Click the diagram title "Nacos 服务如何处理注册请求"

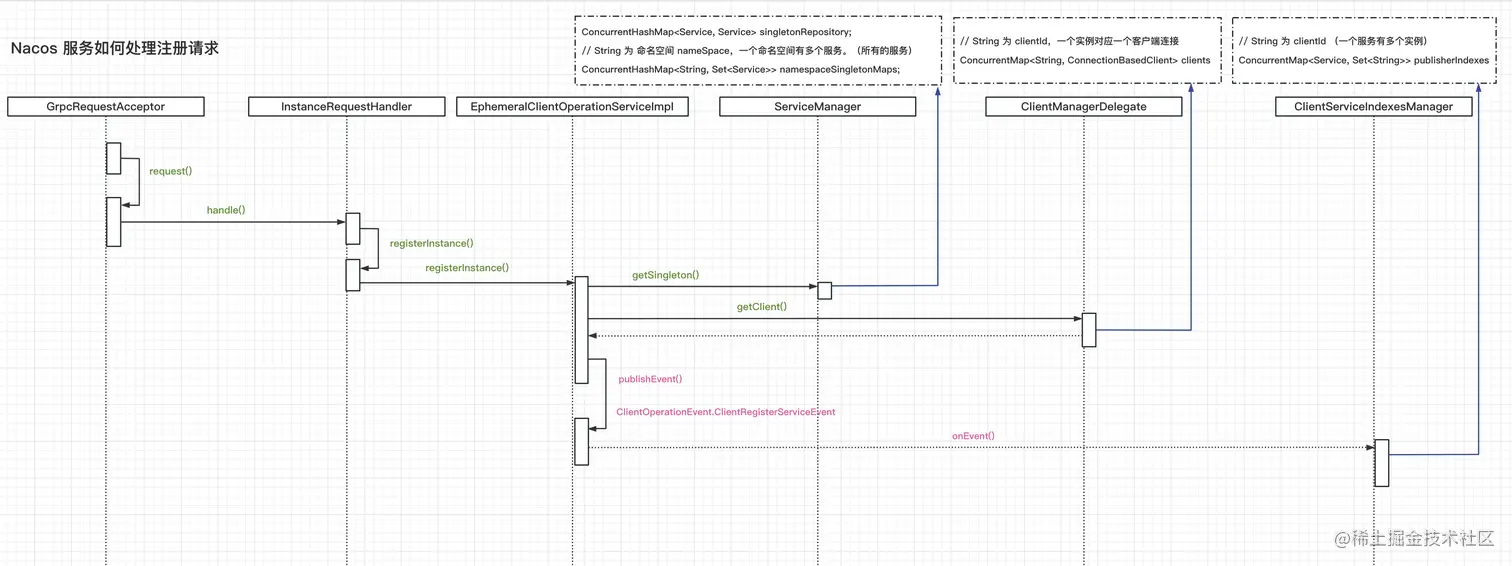[115, 48]
